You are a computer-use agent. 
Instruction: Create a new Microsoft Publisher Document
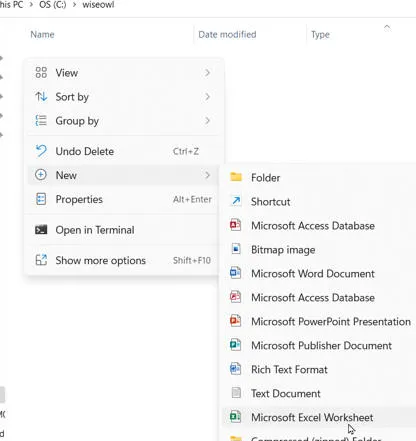(x=318, y=346)
